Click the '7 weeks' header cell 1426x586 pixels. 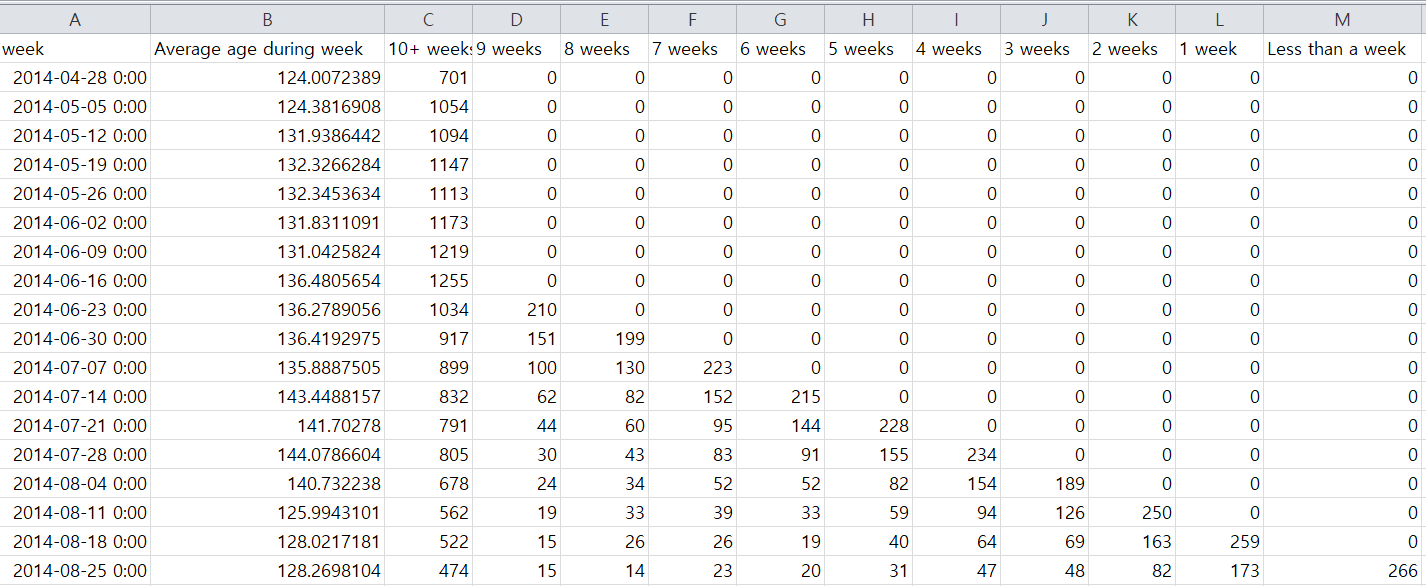(692, 48)
